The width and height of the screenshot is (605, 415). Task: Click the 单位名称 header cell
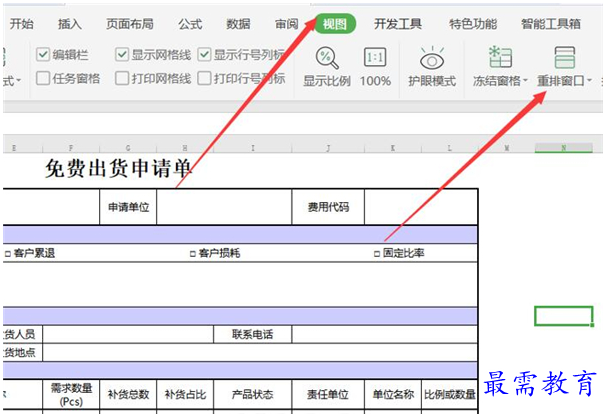pos(393,395)
